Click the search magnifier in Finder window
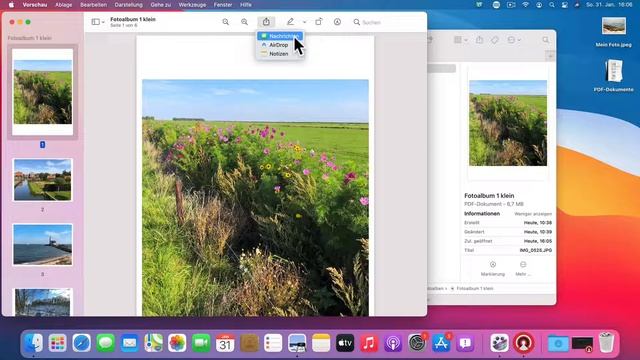Viewport: 640px width, 360px height. (546, 40)
